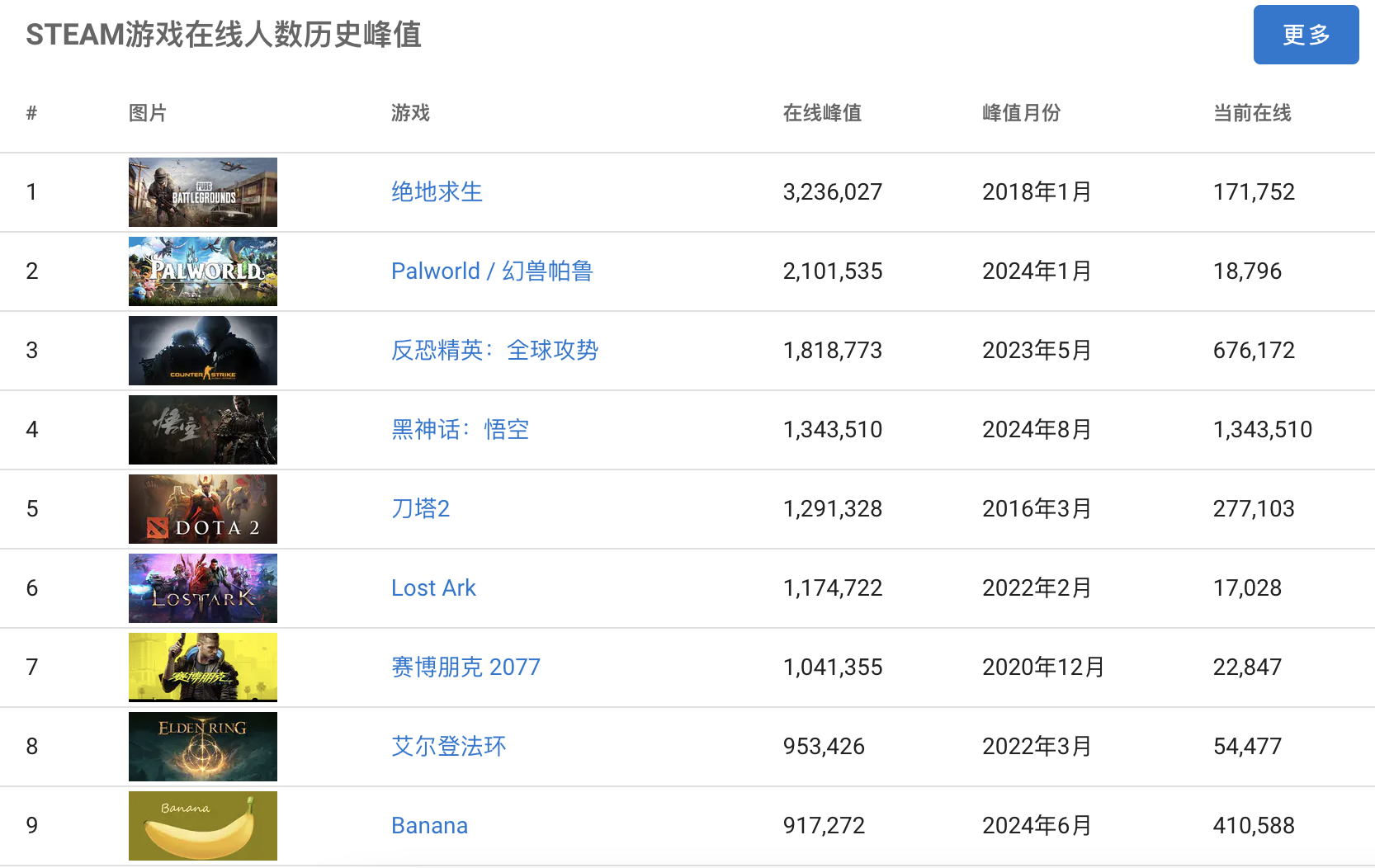Click current online value 18,796
The height and width of the screenshot is (868, 1375).
(x=1247, y=271)
